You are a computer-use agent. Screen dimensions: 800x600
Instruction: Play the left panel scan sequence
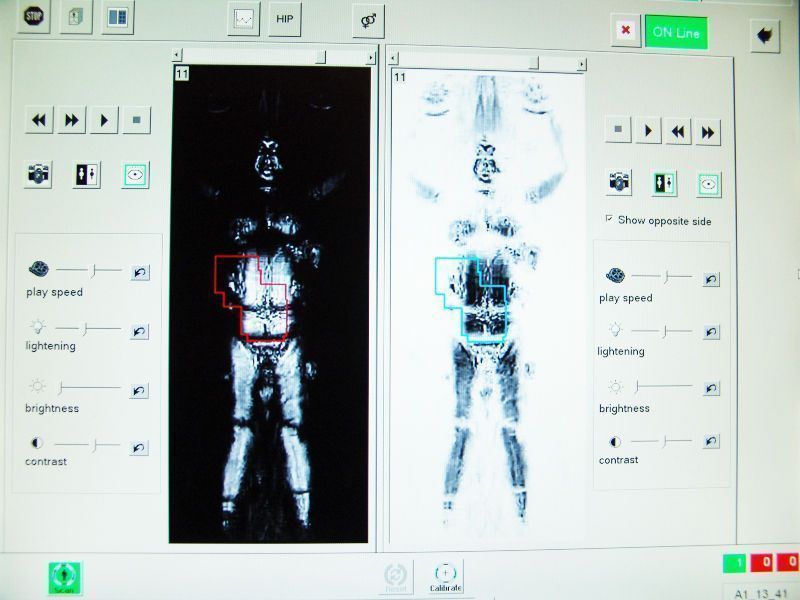click(104, 120)
